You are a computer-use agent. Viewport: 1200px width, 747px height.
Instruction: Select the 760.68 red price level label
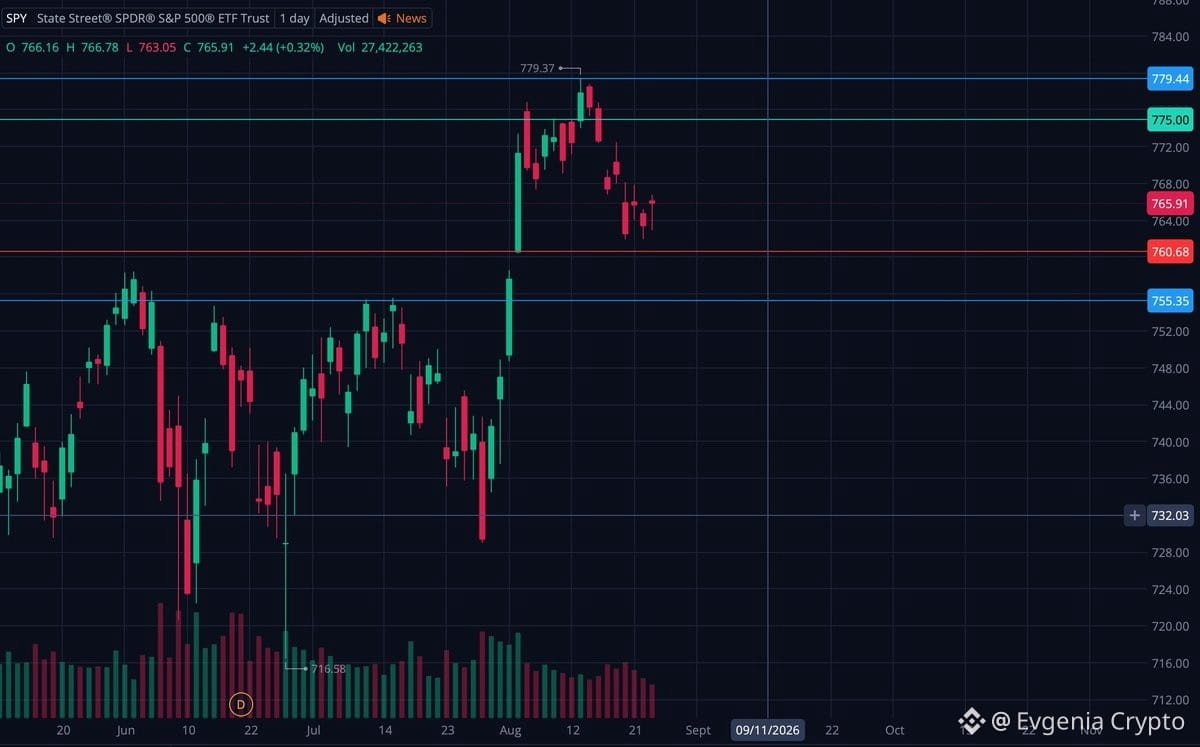pyautogui.click(x=1170, y=252)
